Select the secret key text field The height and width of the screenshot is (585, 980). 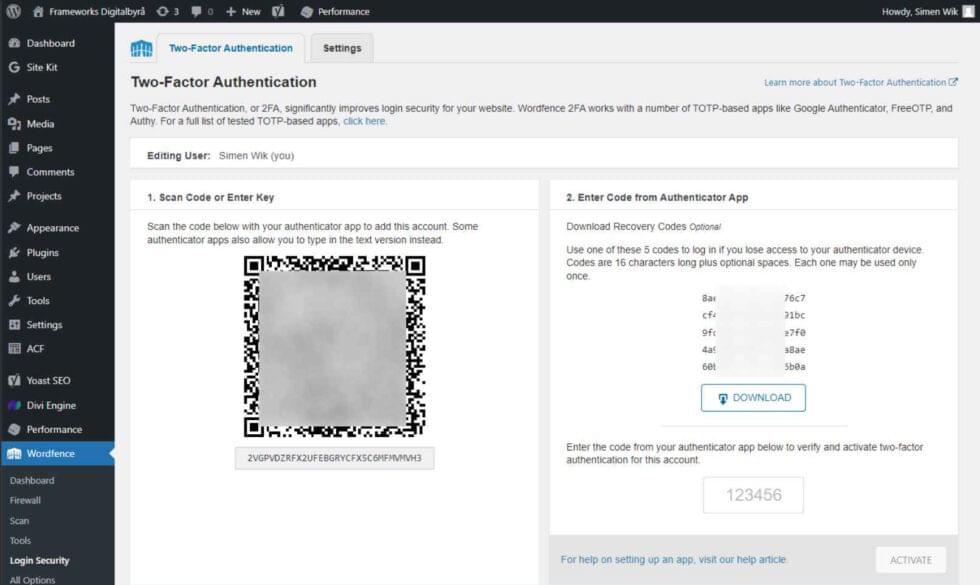334,458
